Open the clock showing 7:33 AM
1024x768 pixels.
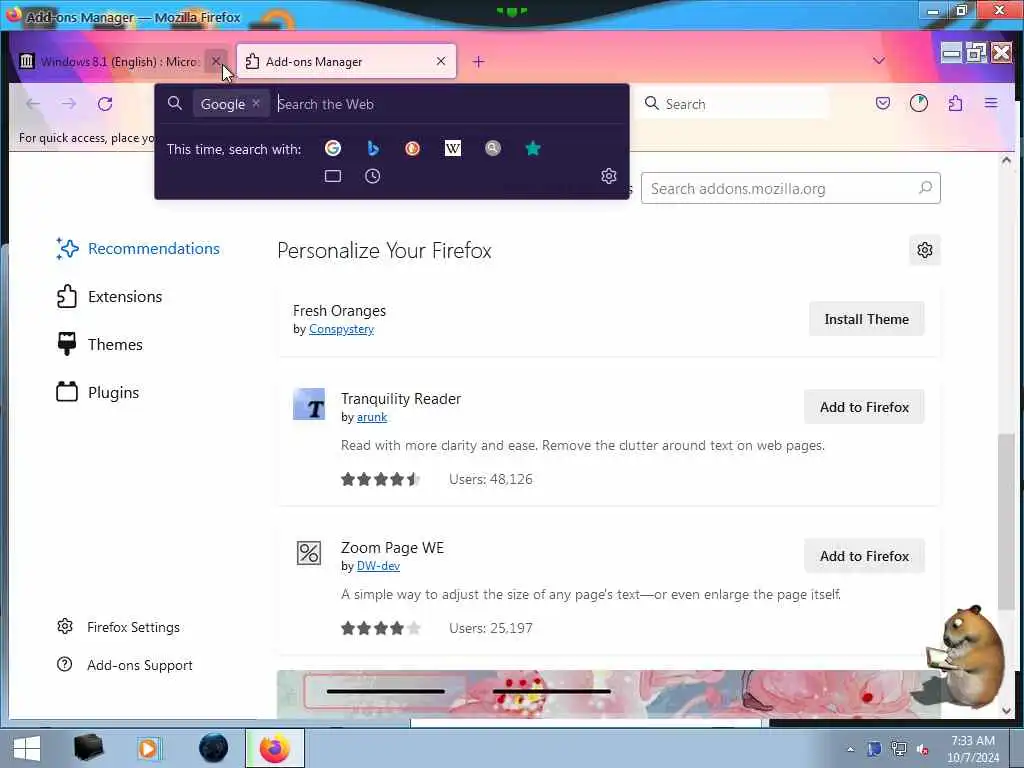(x=973, y=749)
